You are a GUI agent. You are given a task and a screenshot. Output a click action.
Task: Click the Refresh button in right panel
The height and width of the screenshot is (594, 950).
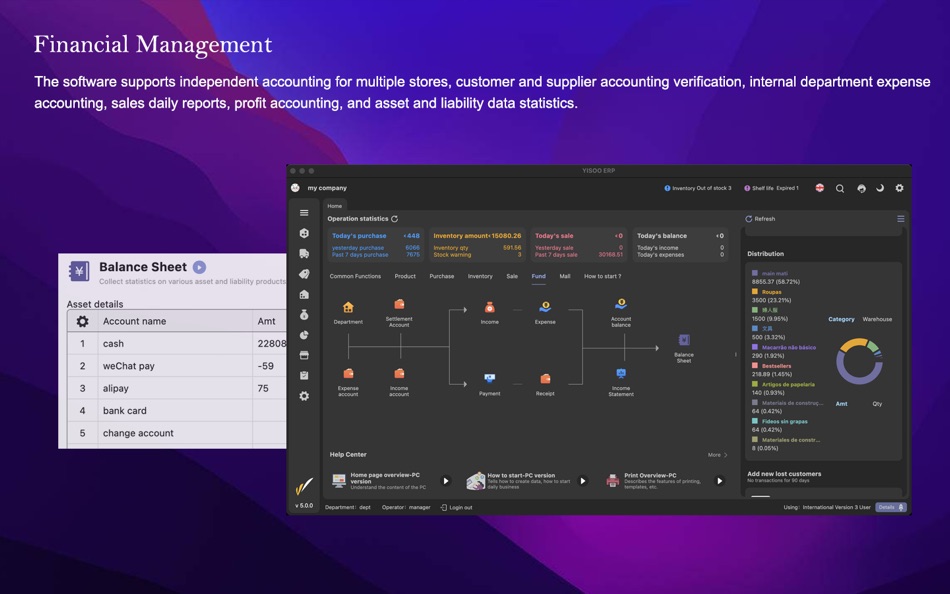(760, 219)
